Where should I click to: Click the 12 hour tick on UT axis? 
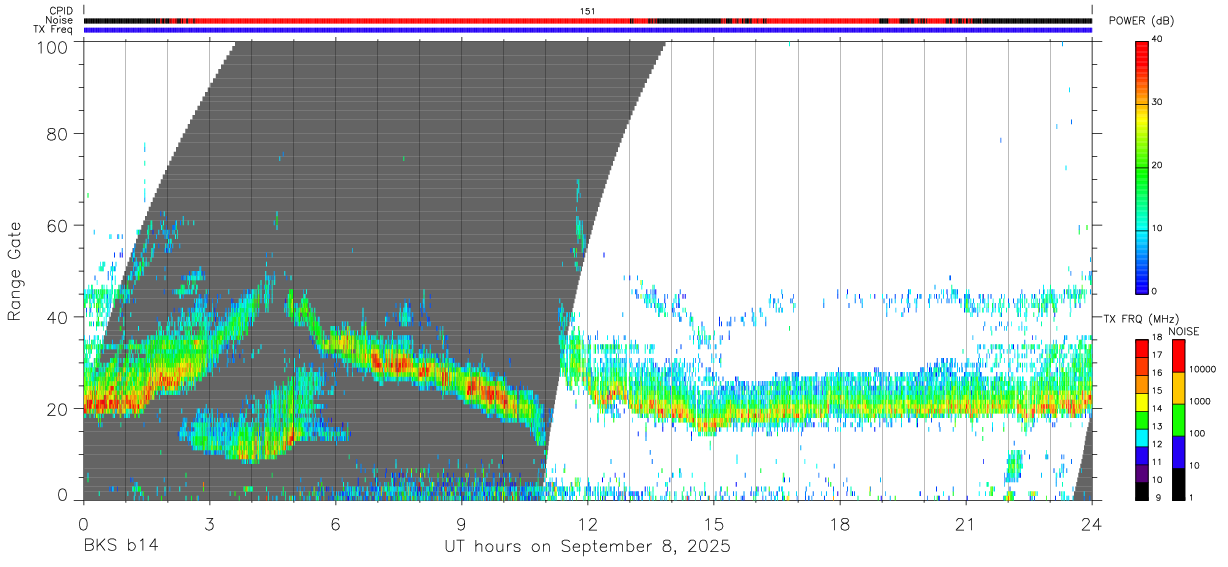[588, 523]
